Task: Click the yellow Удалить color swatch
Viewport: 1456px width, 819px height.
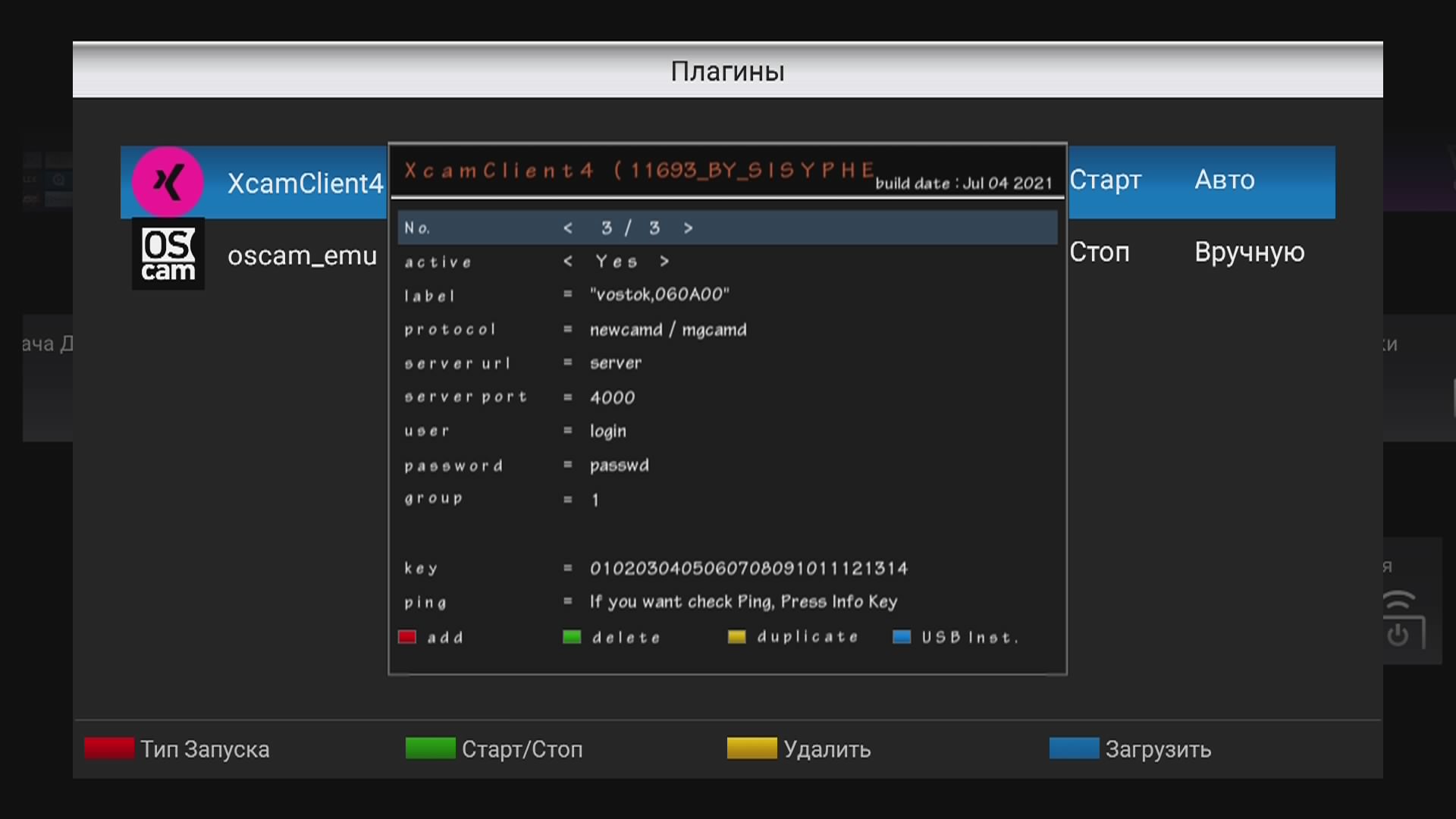Action: tap(752, 748)
